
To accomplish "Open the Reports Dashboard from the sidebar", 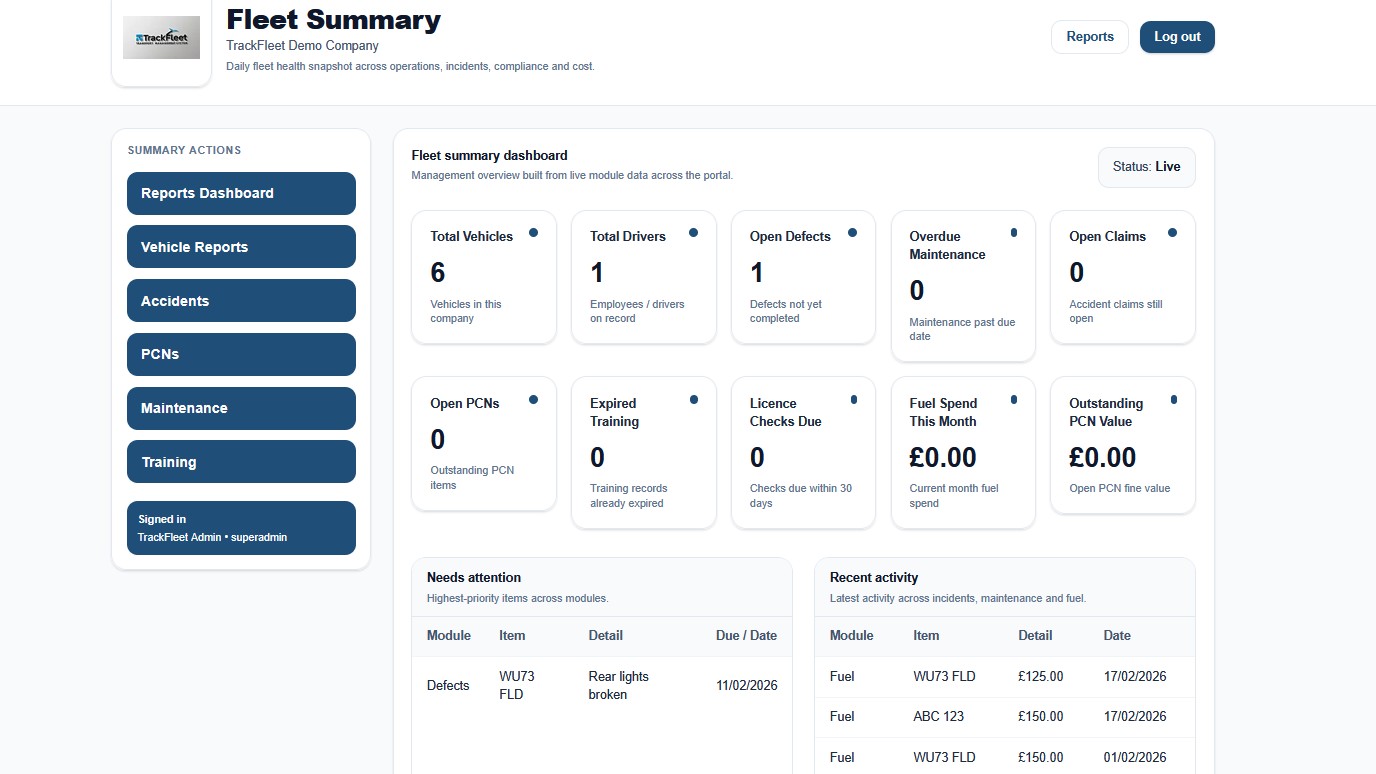I will (x=240, y=193).
